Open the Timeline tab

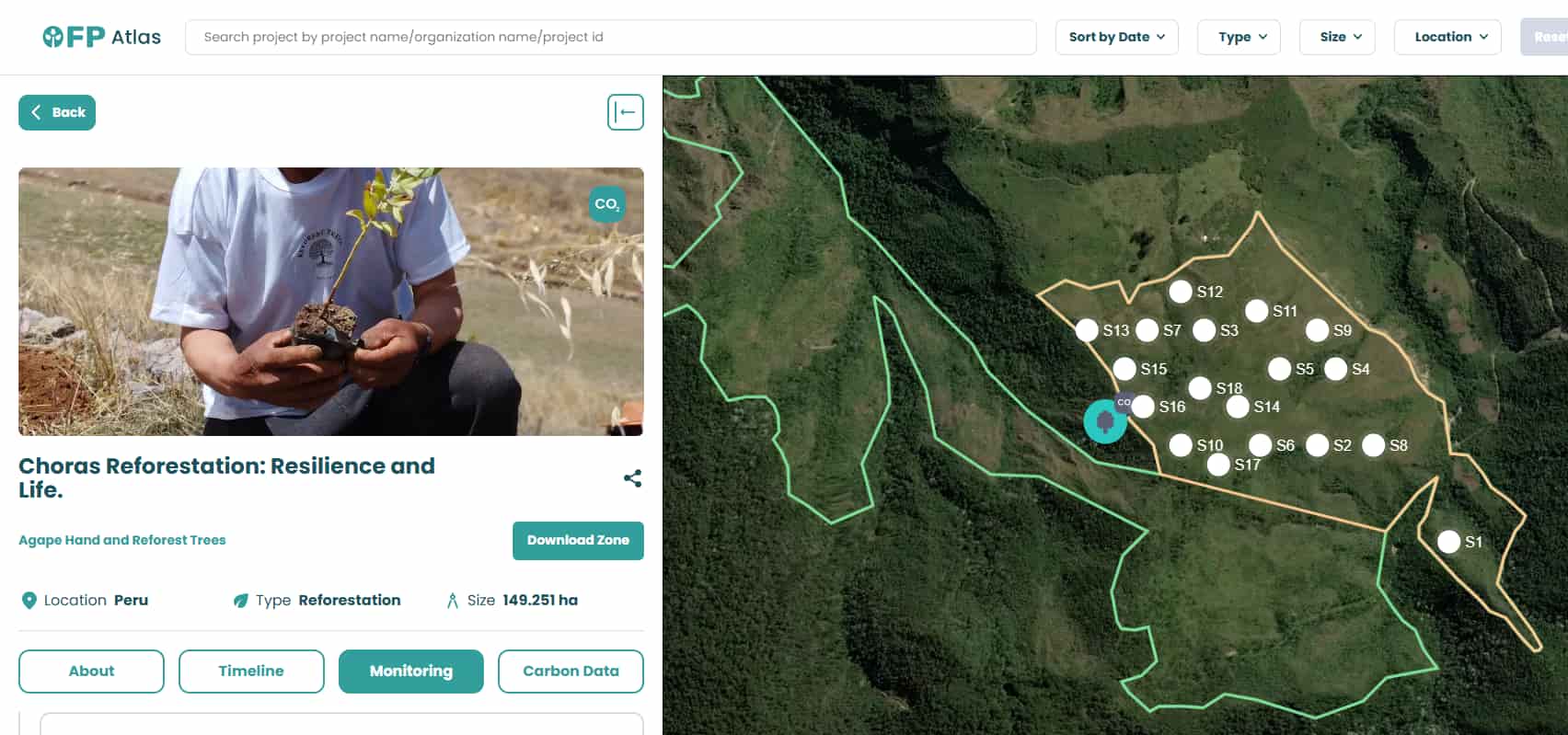[251, 672]
